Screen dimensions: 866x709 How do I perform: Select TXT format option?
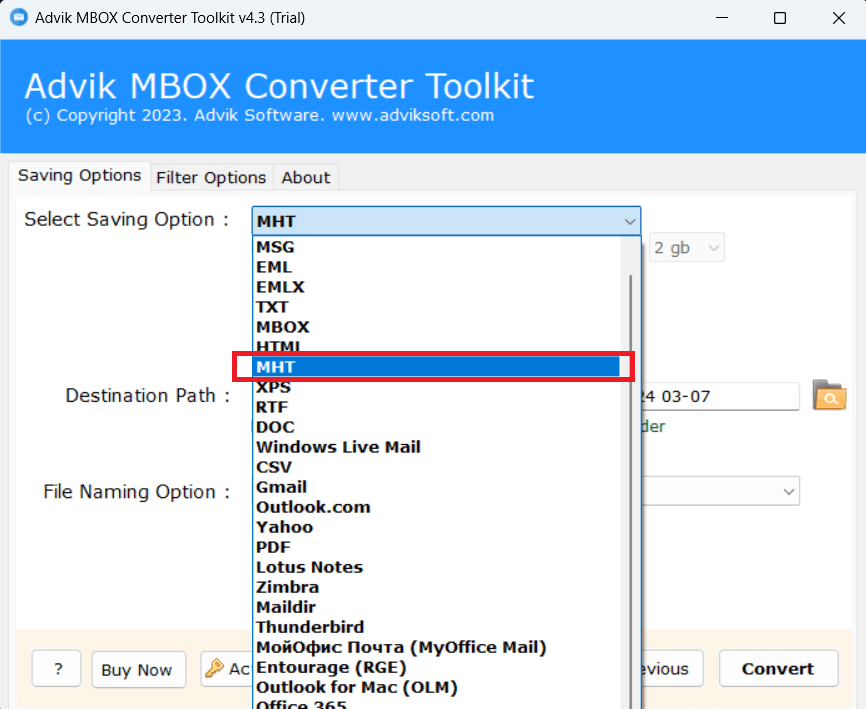[436, 307]
